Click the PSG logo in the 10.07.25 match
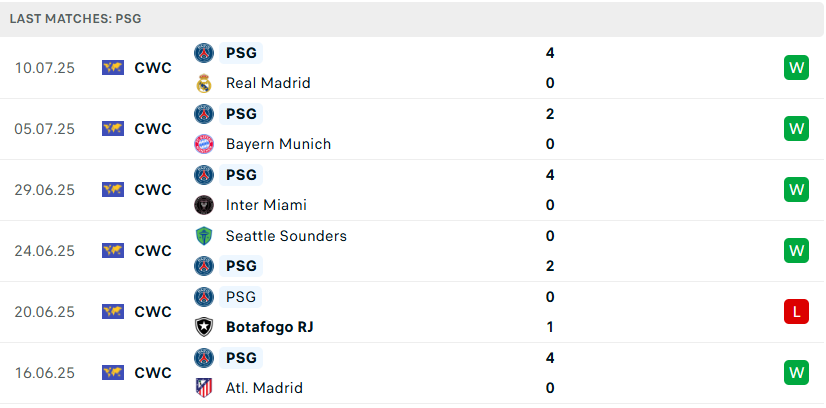826x408 pixels. pos(204,53)
